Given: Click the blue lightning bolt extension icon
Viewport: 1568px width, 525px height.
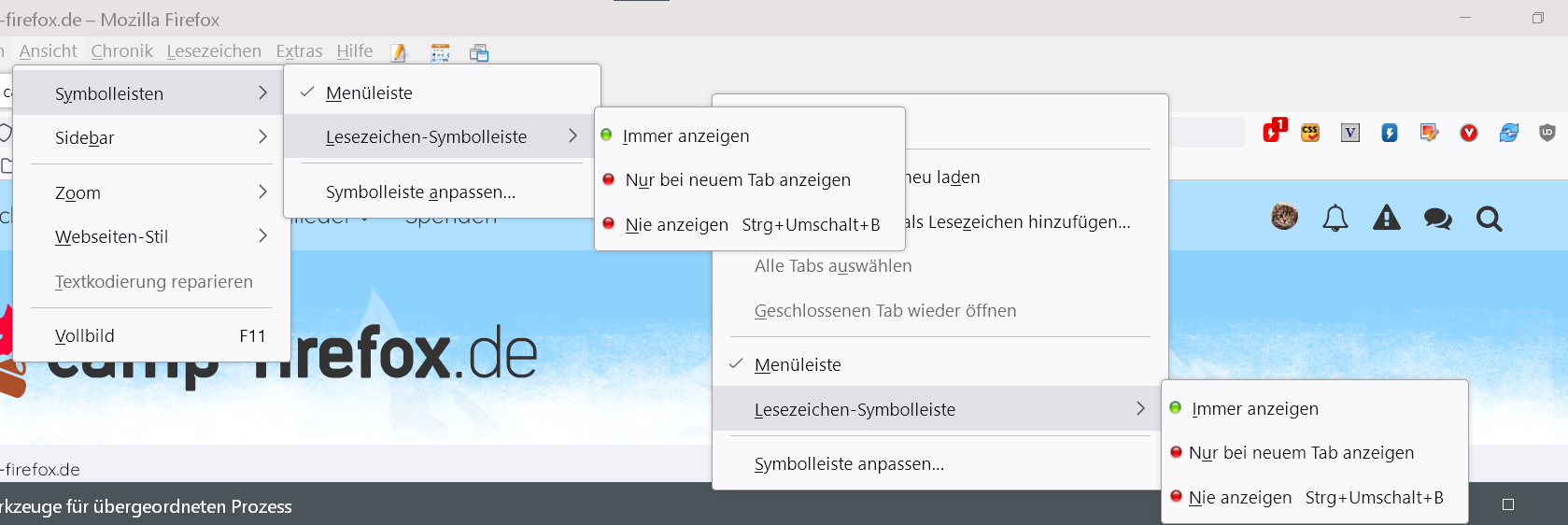Looking at the screenshot, I should pyautogui.click(x=1390, y=133).
